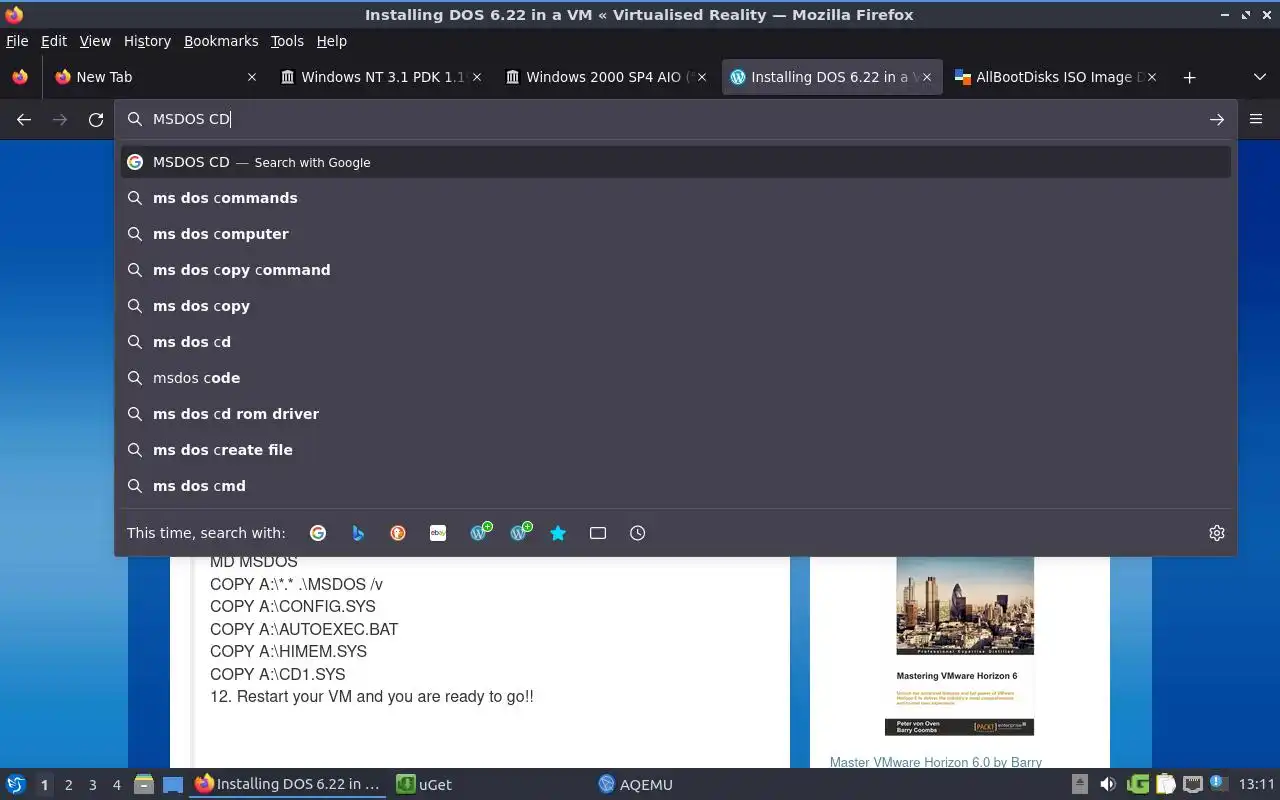The image size is (1280, 800).
Task: Open the system start menu icon in taskbar
Action: pos(16,784)
